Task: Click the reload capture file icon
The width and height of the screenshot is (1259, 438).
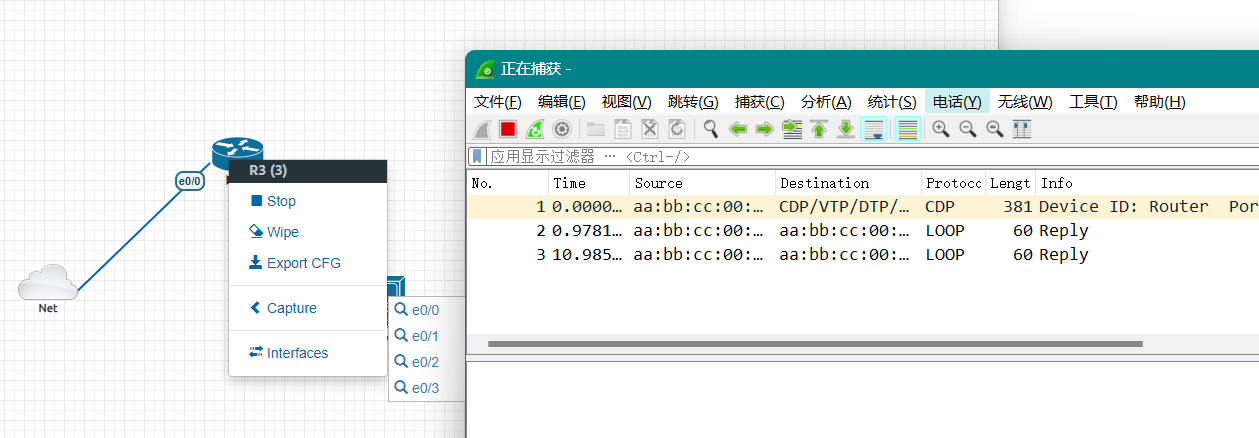Action: coord(676,129)
